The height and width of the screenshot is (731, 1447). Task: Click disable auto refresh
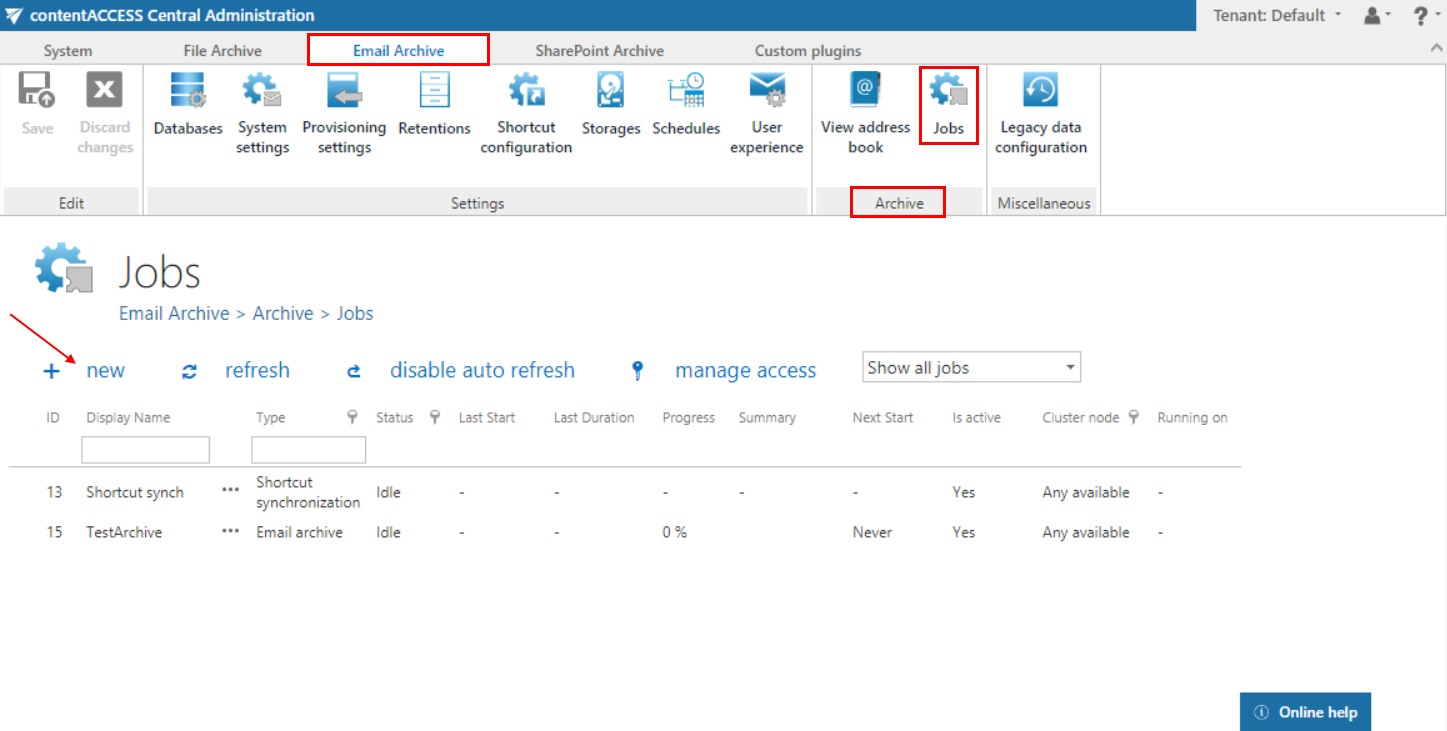pyautogui.click(x=481, y=371)
